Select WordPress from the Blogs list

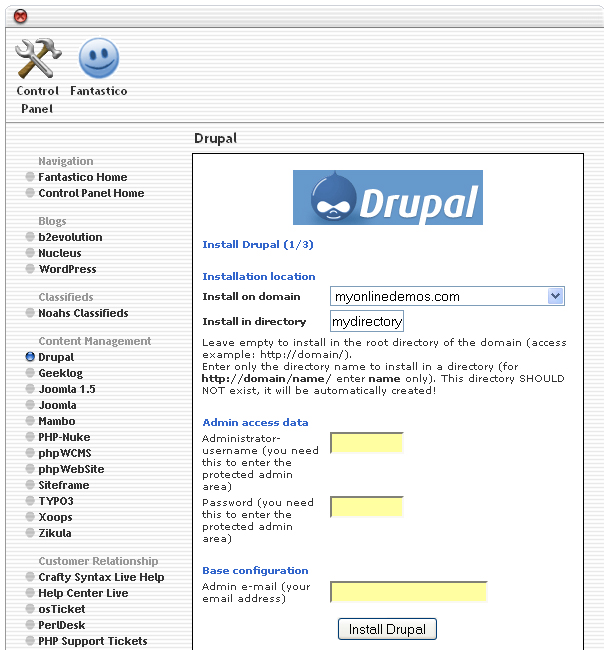click(67, 269)
